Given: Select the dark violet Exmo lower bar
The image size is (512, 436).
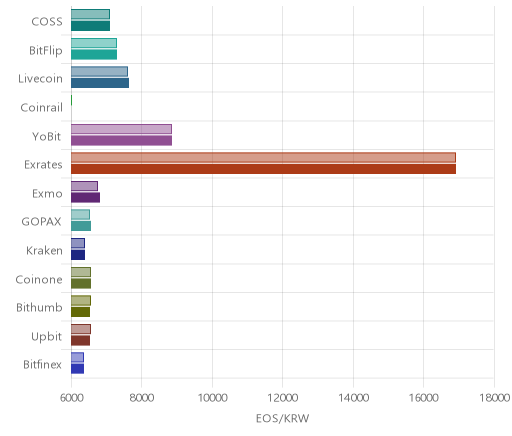Looking at the screenshot, I should (x=85, y=198).
